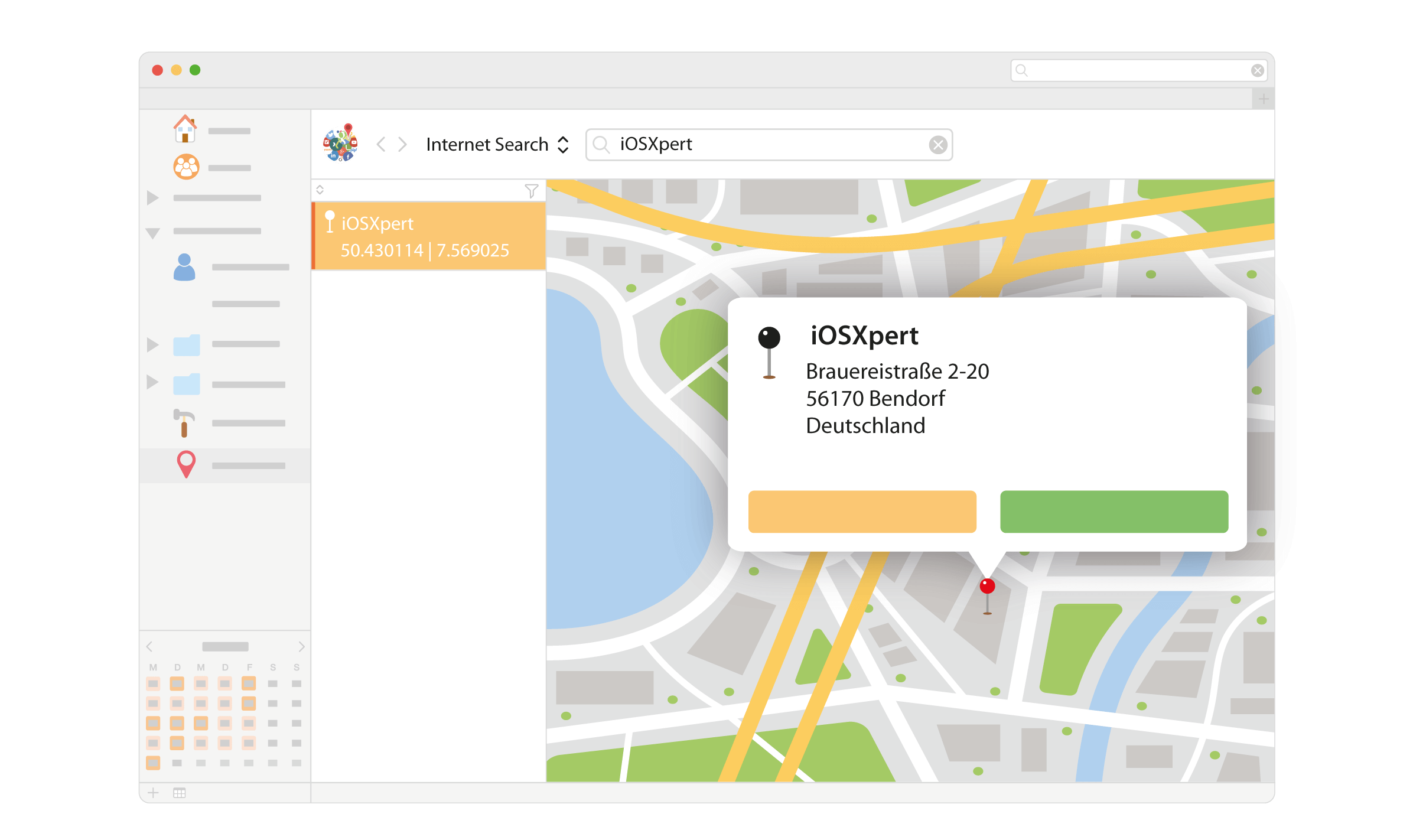1413x840 pixels.
Task: Click plus button at sidebar bottom
Action: tap(153, 793)
